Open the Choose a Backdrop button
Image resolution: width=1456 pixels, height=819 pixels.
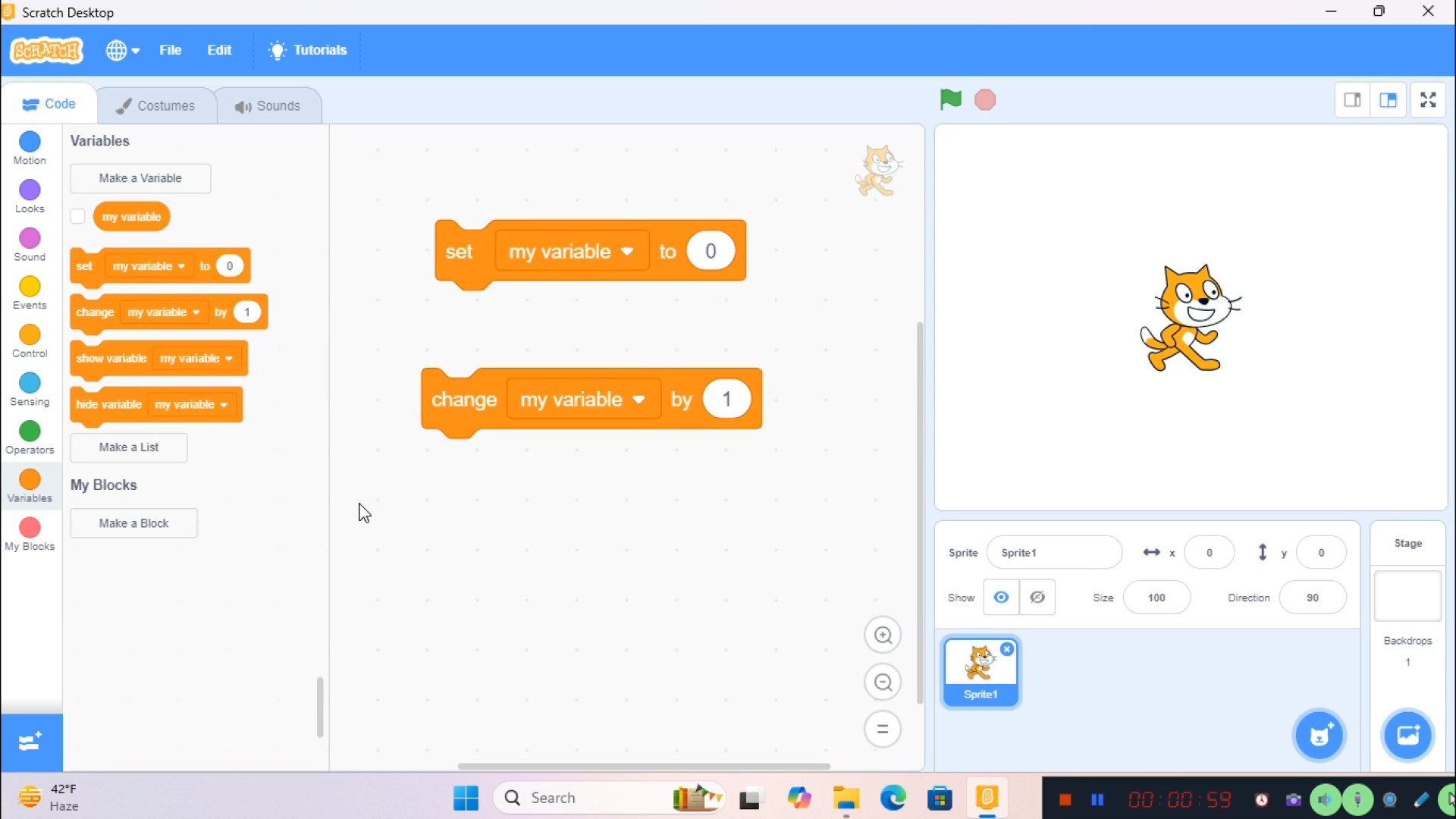point(1408,735)
